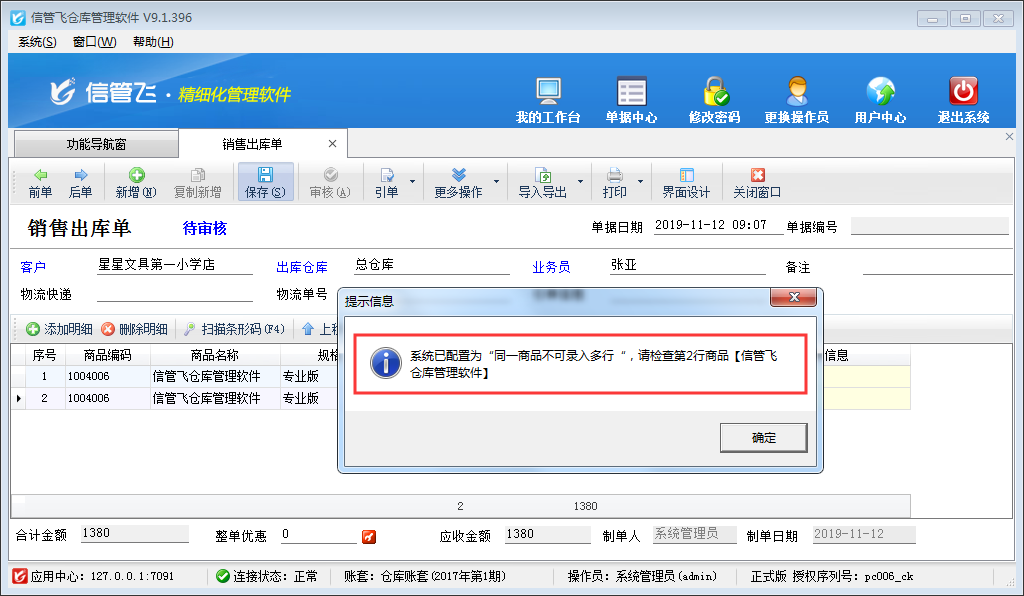Open the 系统 menu

click(x=37, y=42)
